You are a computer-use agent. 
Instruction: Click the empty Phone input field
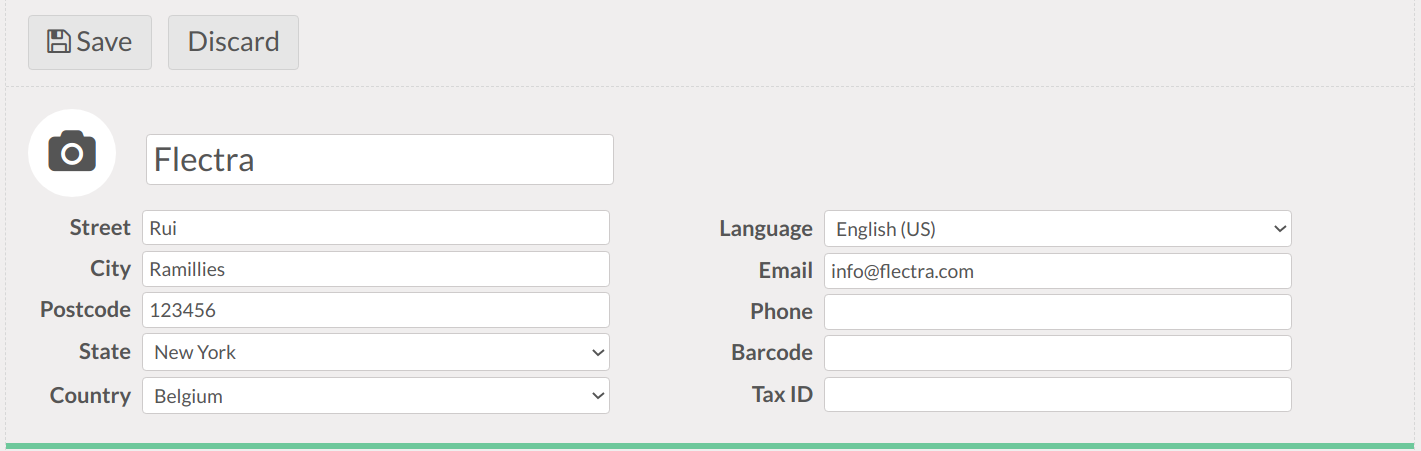tap(1057, 312)
